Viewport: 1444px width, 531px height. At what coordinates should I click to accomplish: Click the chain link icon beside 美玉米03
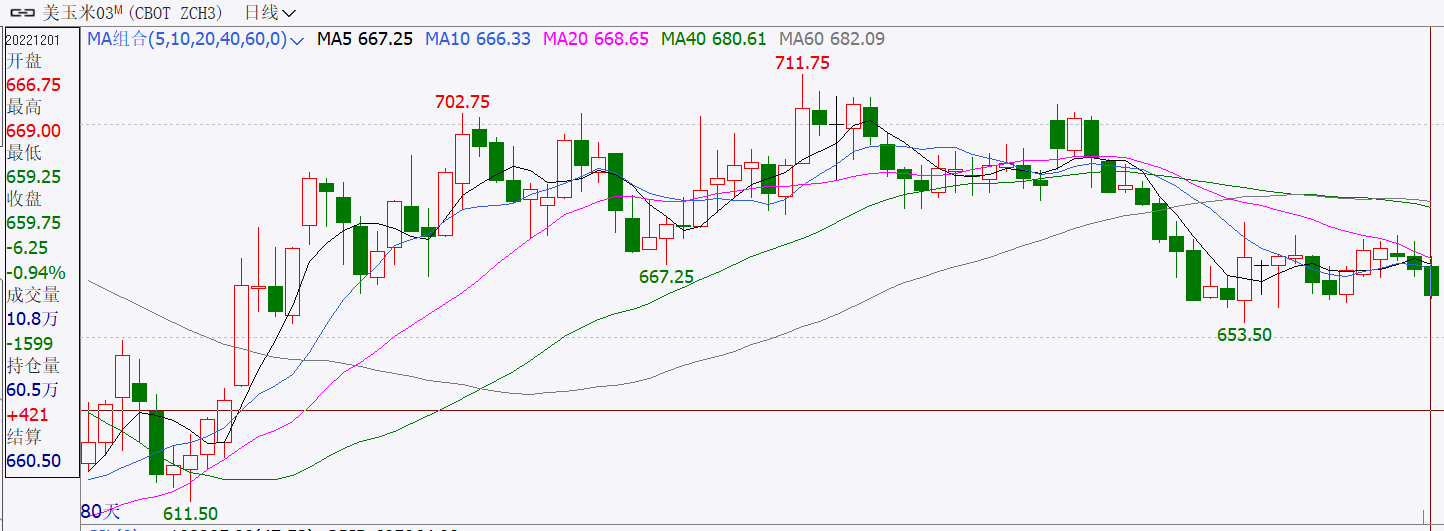click(22, 13)
